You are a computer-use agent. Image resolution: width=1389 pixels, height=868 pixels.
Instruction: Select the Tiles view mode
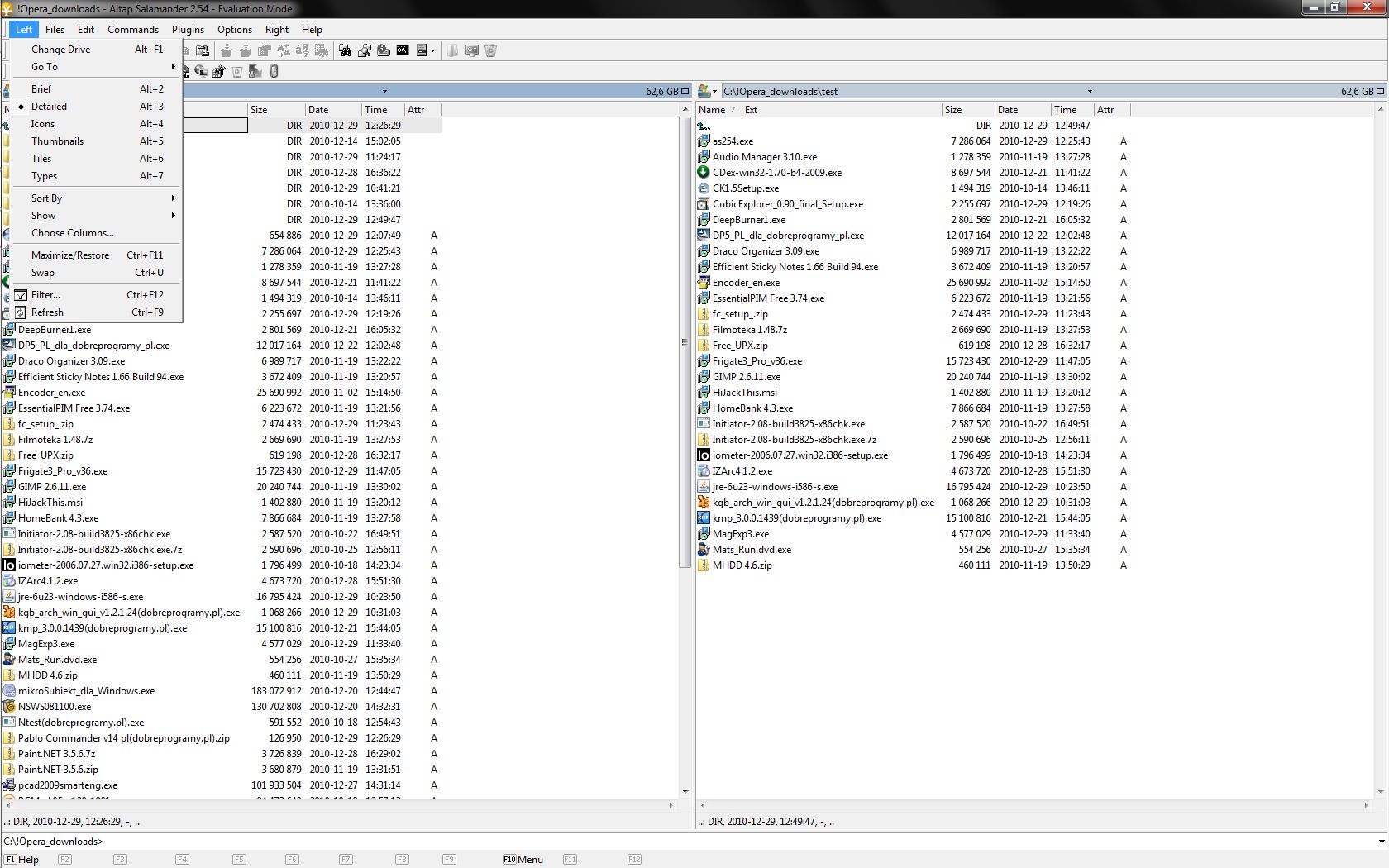click(98, 159)
